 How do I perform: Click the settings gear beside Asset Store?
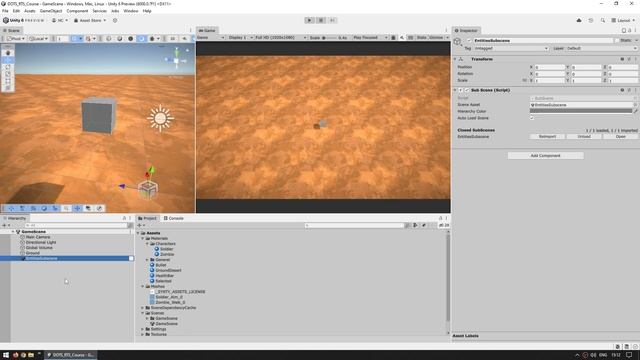(x=115, y=20)
